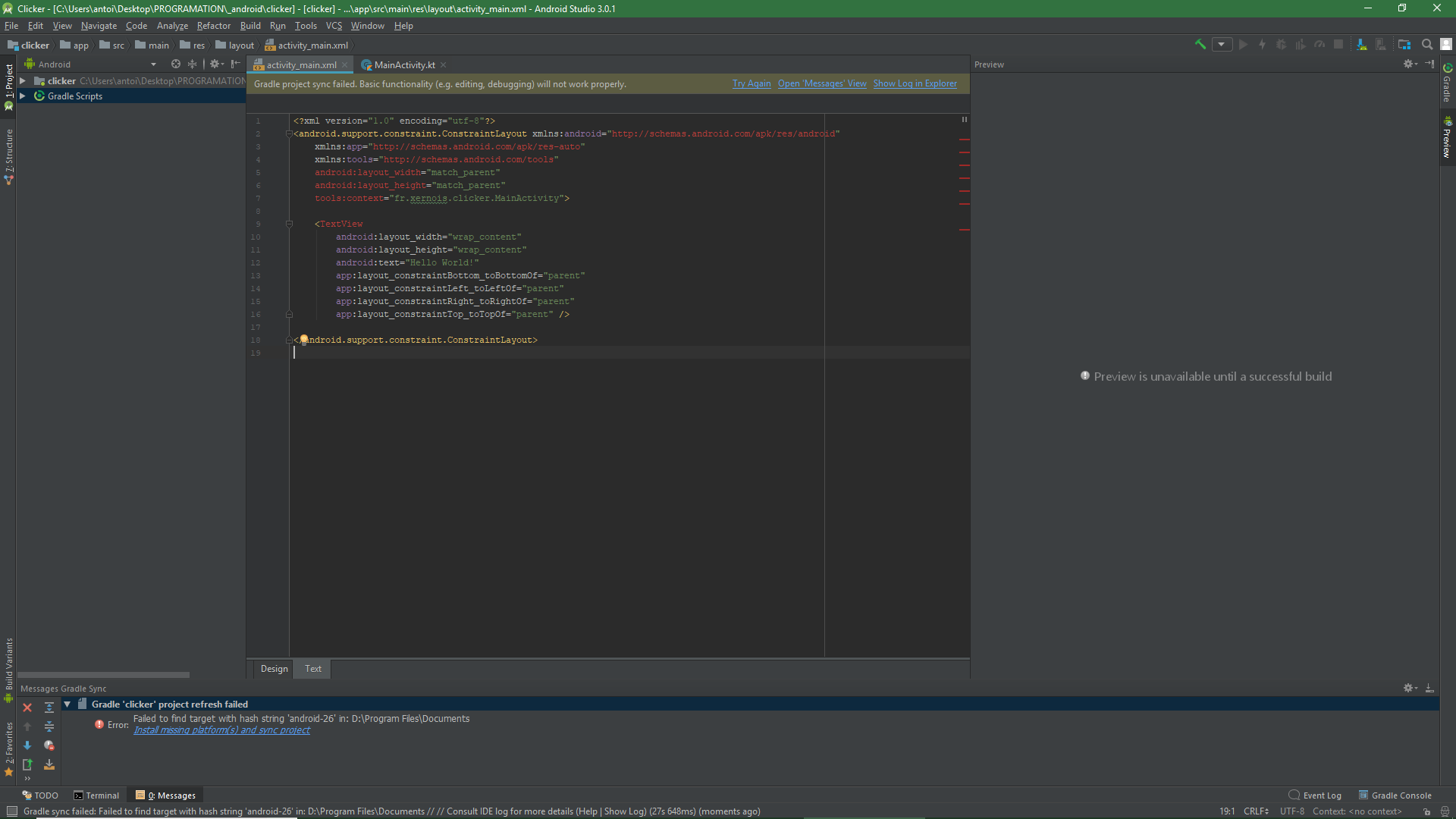Click the yellow intention lightbulb on line 18

click(304, 339)
